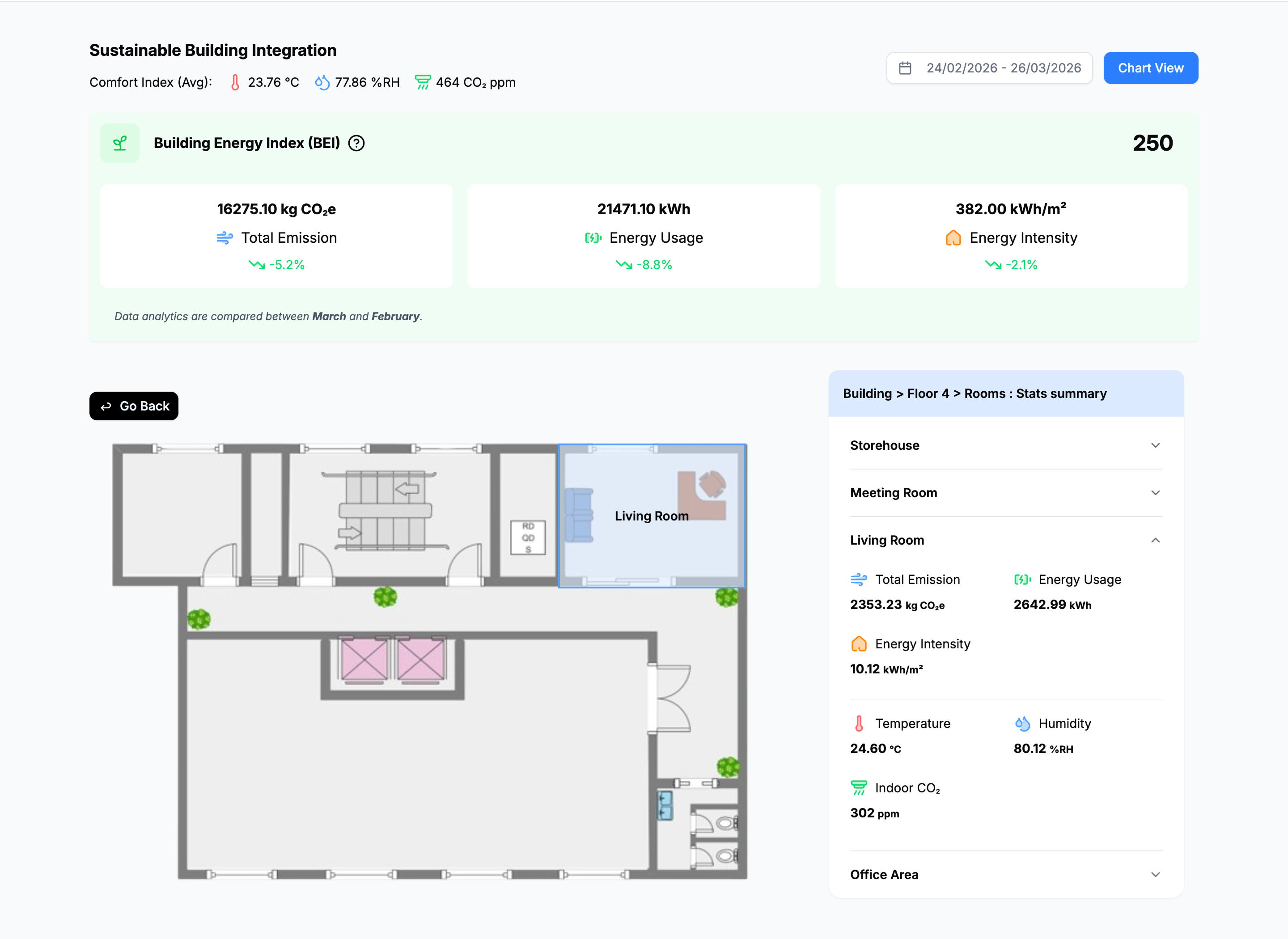Click the green leaf icon beside Building Energy Index
Viewport: 1288px width, 939px height.
click(119, 143)
